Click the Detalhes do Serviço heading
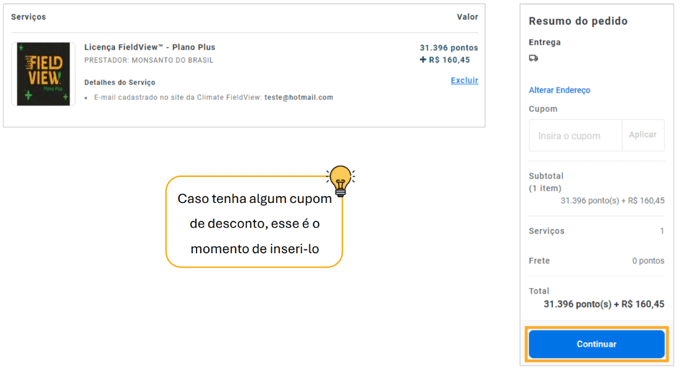The height and width of the screenshot is (378, 688). click(x=120, y=83)
